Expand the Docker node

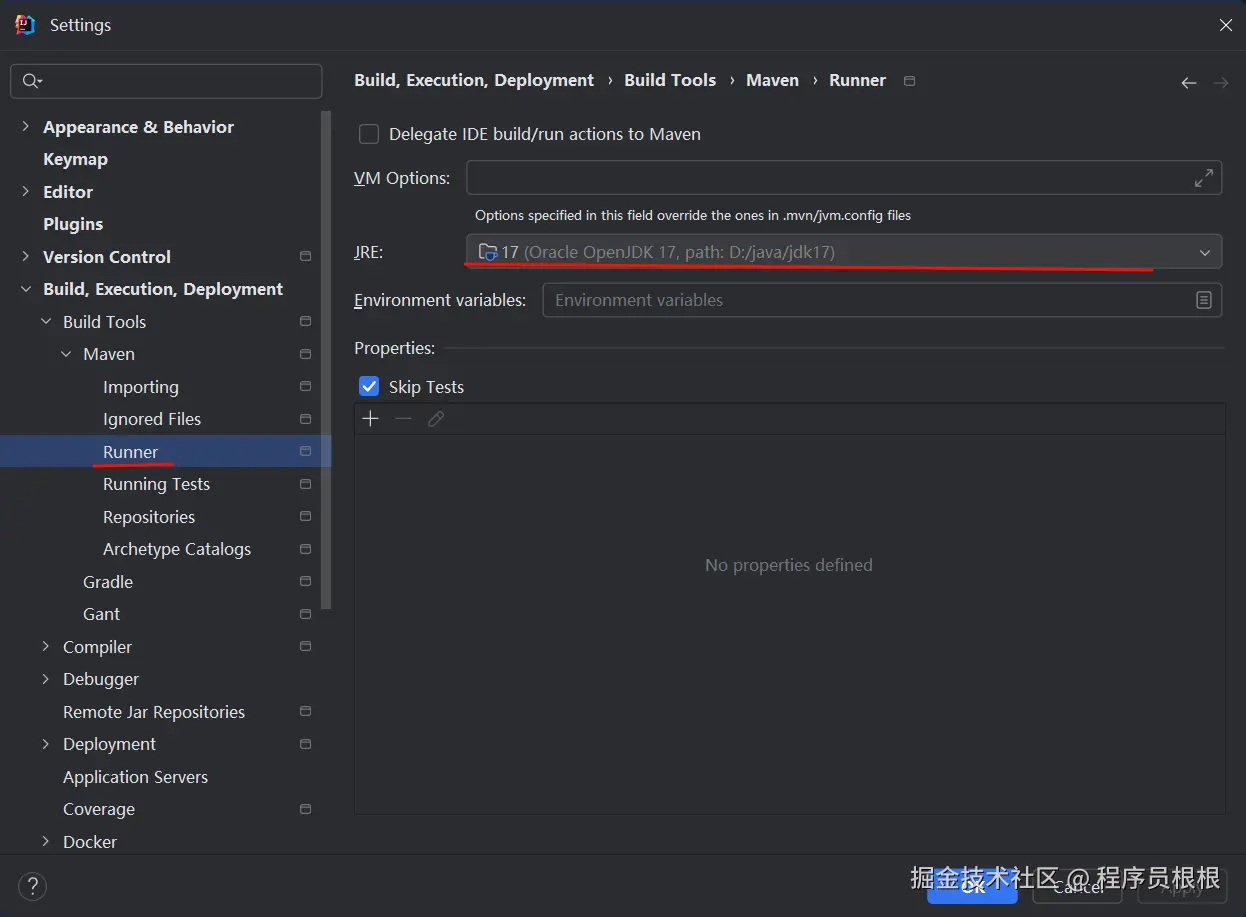point(46,842)
